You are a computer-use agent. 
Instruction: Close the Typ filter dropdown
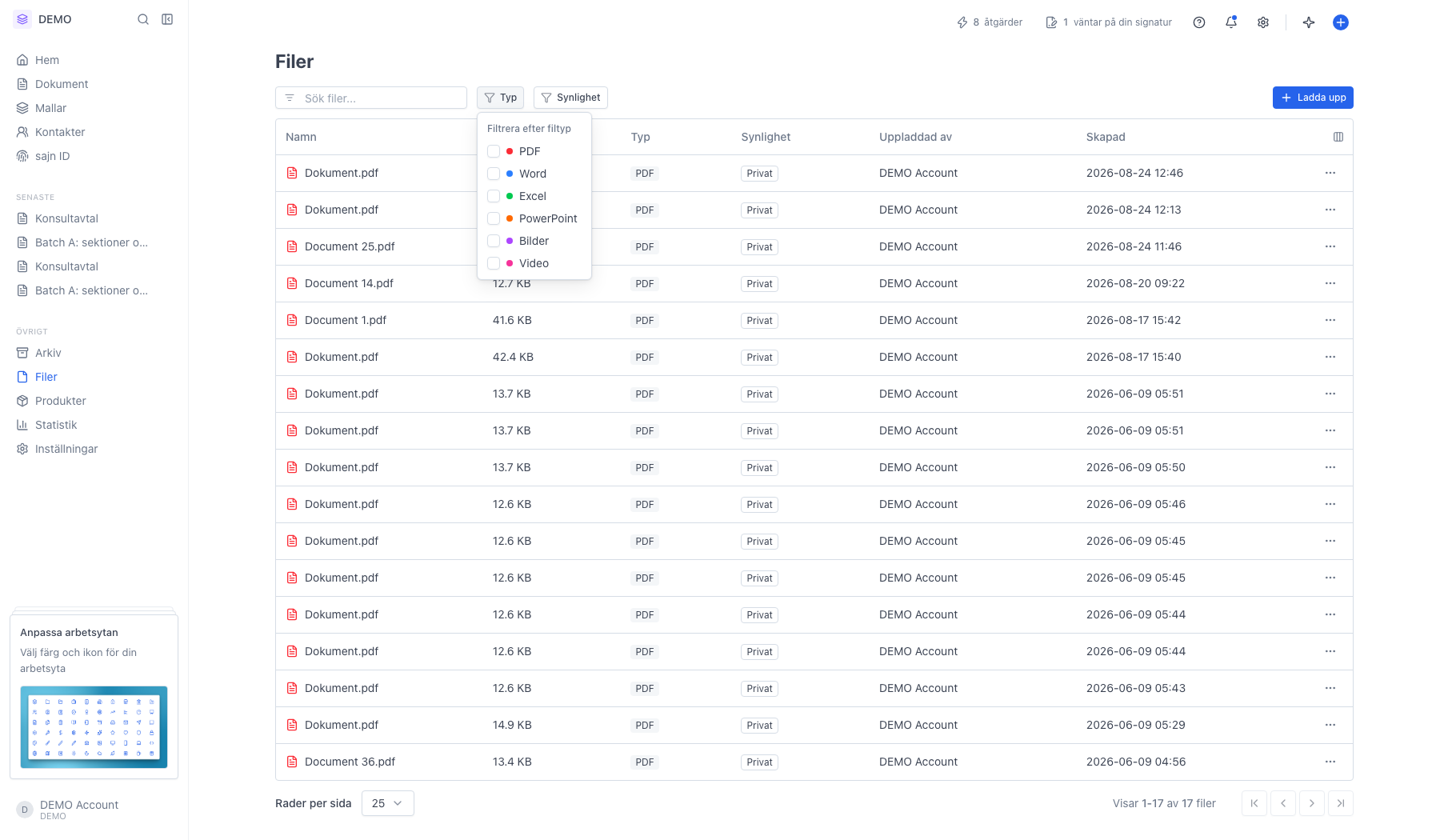coord(500,98)
